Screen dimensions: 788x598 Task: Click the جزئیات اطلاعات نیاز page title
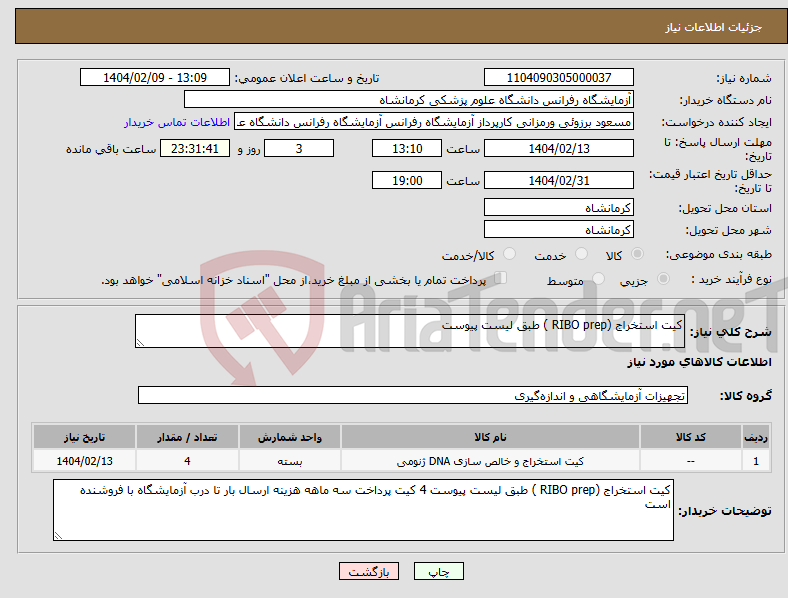[x=714, y=27]
